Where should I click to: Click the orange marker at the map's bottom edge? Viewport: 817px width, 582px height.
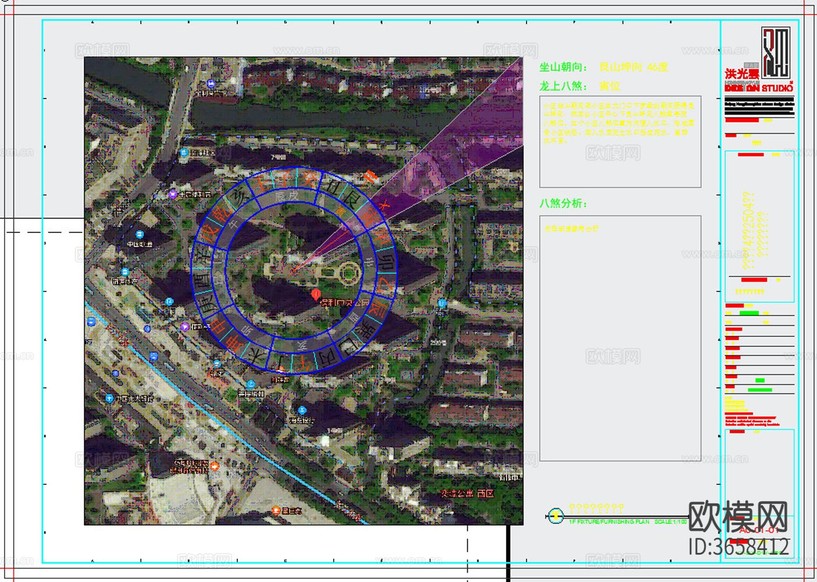tap(276, 510)
